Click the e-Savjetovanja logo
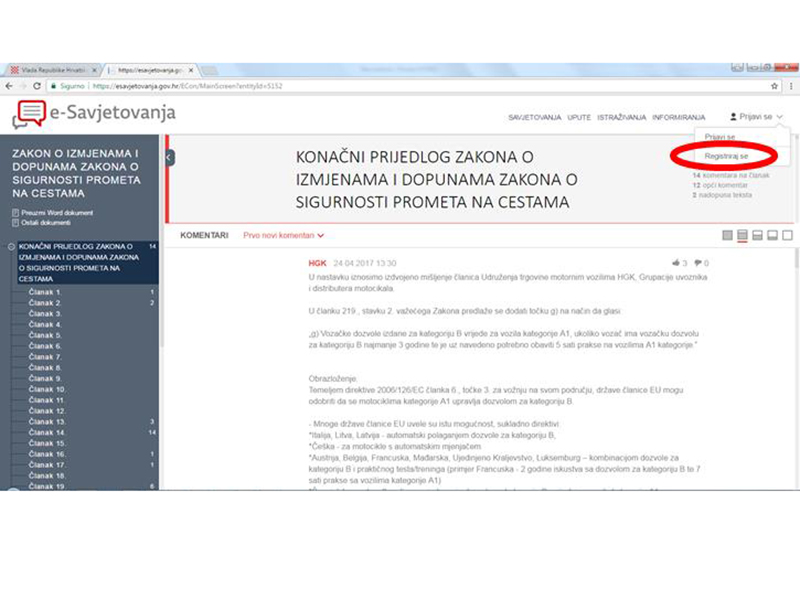The width and height of the screenshot is (800, 599). 93,114
